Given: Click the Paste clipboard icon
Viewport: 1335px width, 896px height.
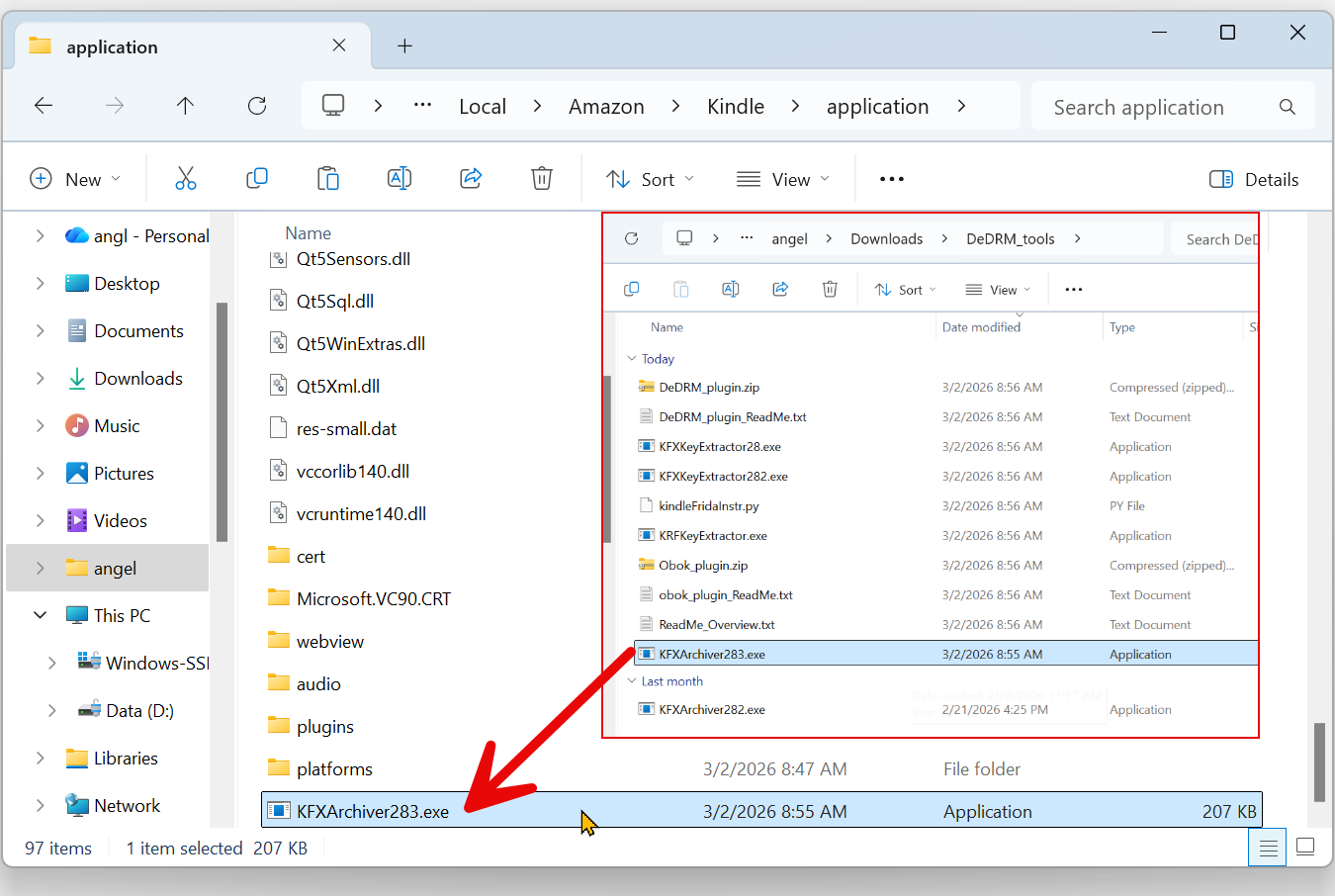Looking at the screenshot, I should click(x=328, y=179).
